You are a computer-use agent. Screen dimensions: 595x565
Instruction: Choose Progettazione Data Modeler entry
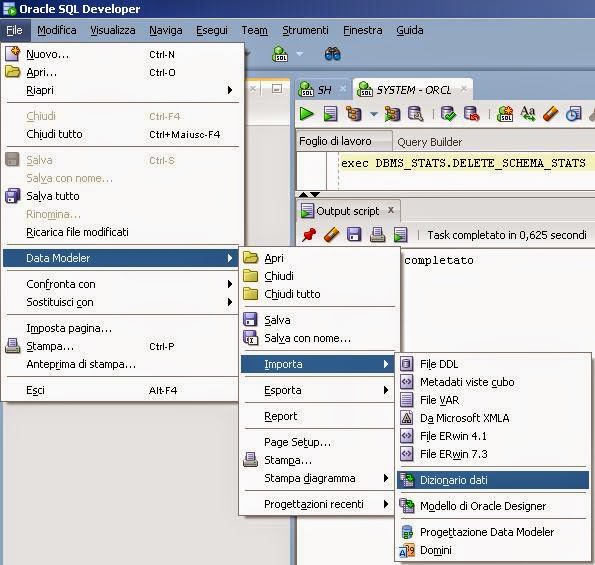493,532
